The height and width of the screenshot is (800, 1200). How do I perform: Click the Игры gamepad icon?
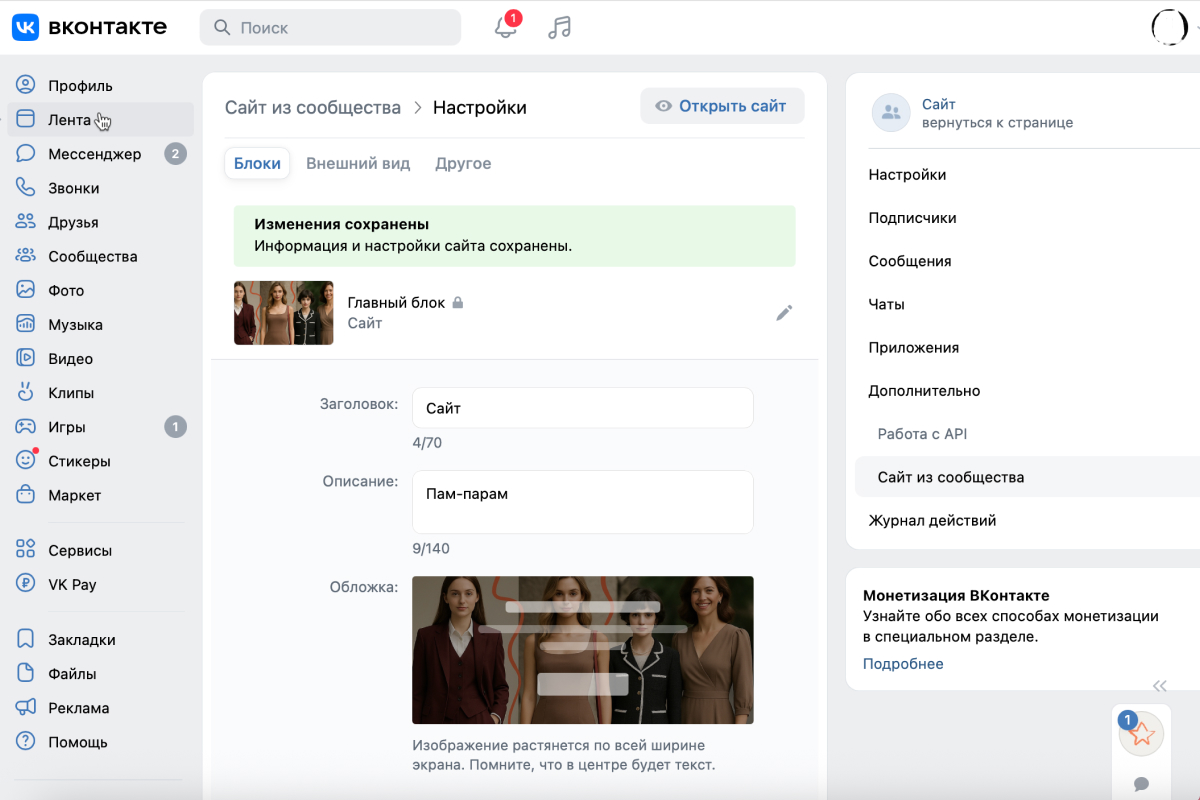click(26, 427)
